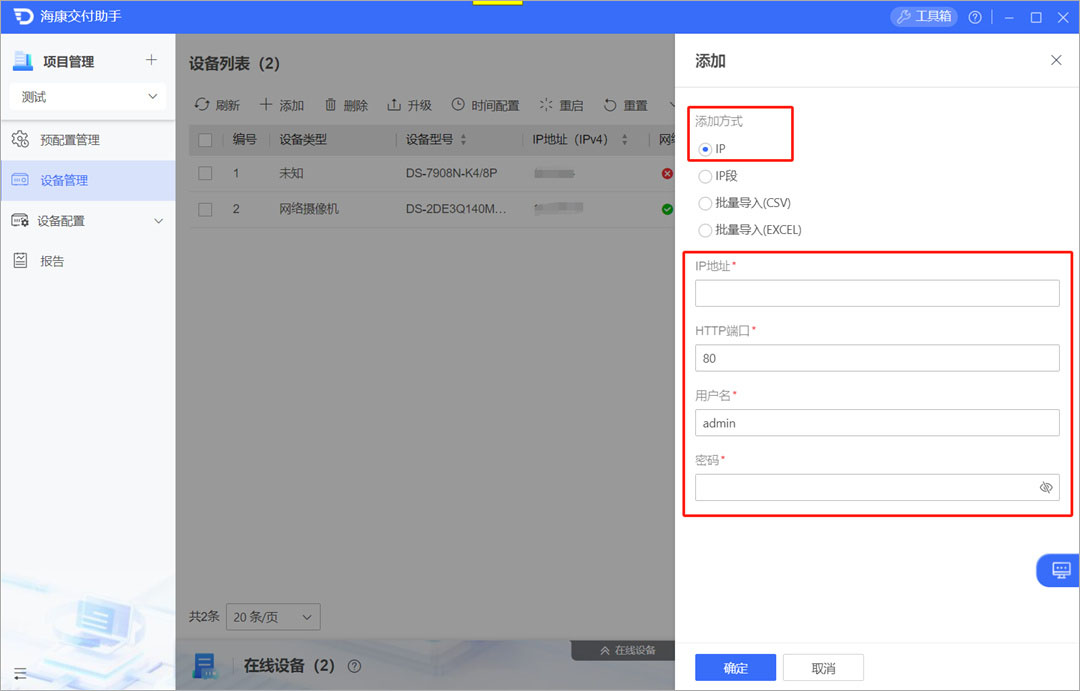Screen dimensions: 1080x691
Task: Click the HTTP端口 field showing 80
Action: click(x=877, y=358)
